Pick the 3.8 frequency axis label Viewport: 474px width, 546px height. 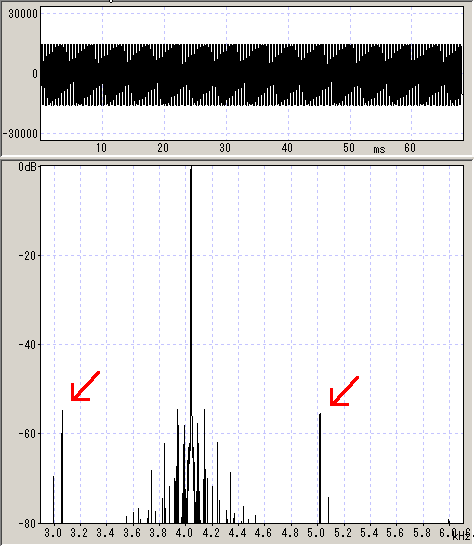(x=159, y=533)
